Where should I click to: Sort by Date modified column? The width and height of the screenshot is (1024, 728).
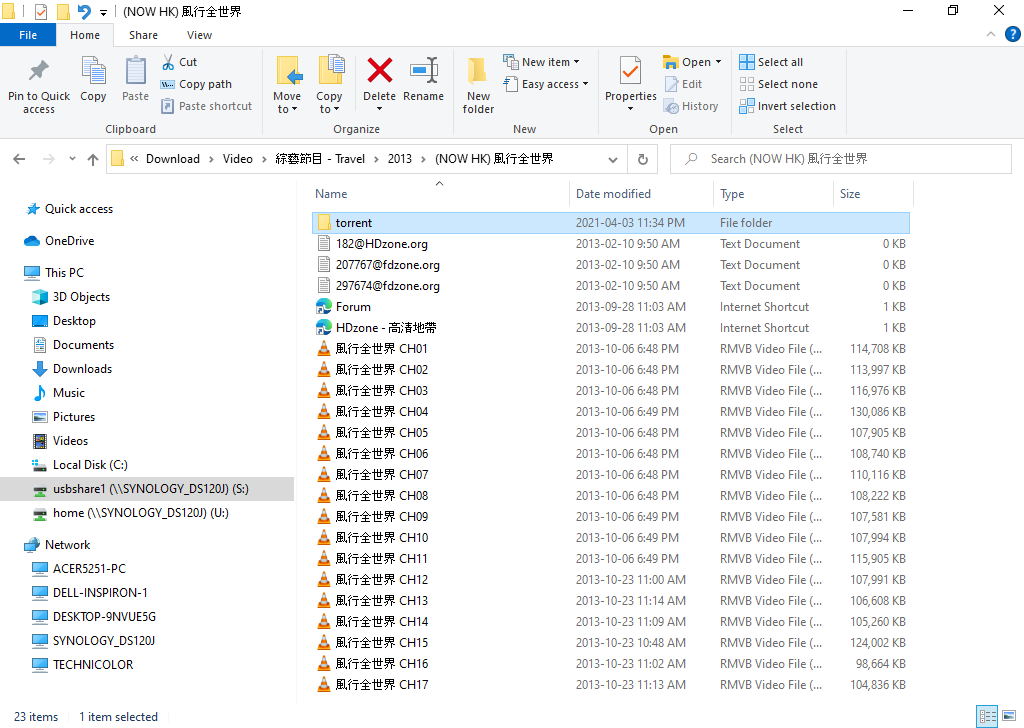tap(613, 194)
